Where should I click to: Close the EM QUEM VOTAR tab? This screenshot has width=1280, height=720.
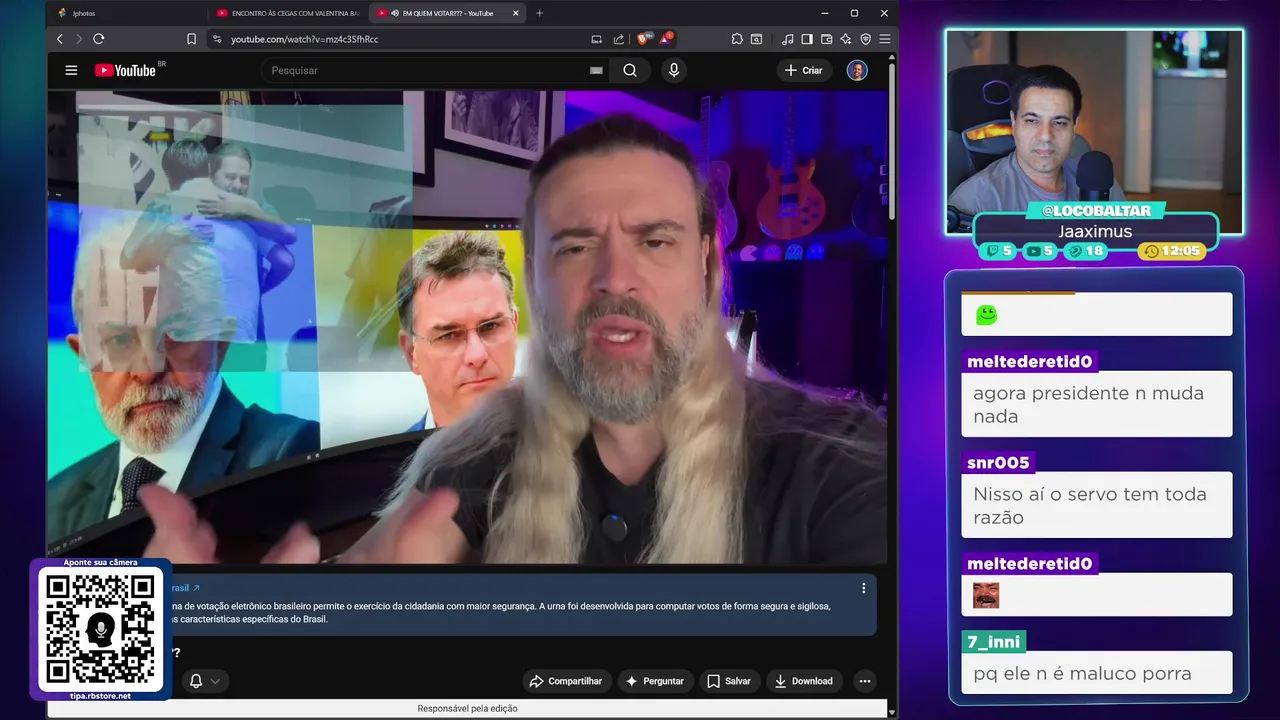click(x=515, y=13)
